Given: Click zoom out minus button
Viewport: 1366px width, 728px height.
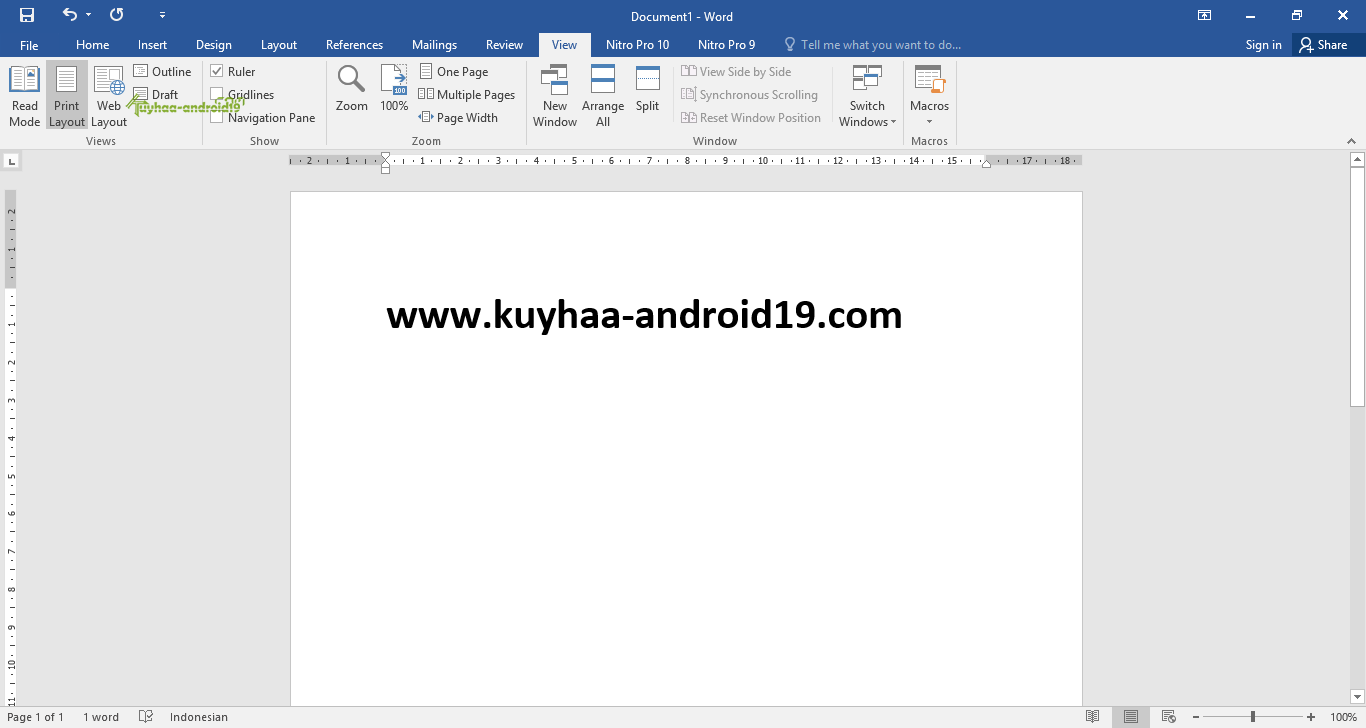Looking at the screenshot, I should [x=1196, y=717].
